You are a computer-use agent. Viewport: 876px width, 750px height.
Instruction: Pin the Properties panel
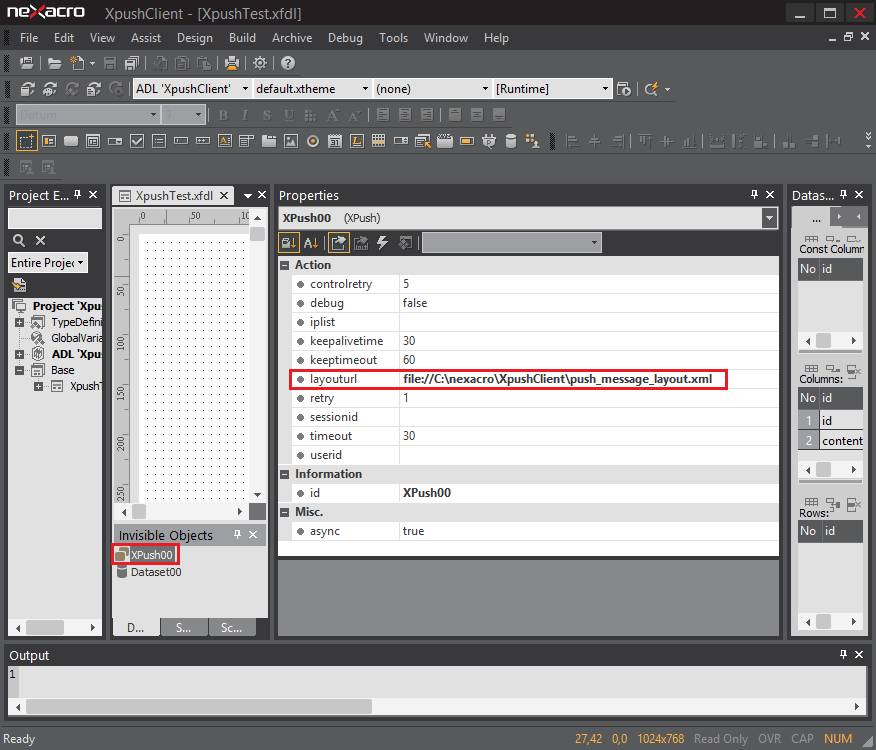(754, 194)
